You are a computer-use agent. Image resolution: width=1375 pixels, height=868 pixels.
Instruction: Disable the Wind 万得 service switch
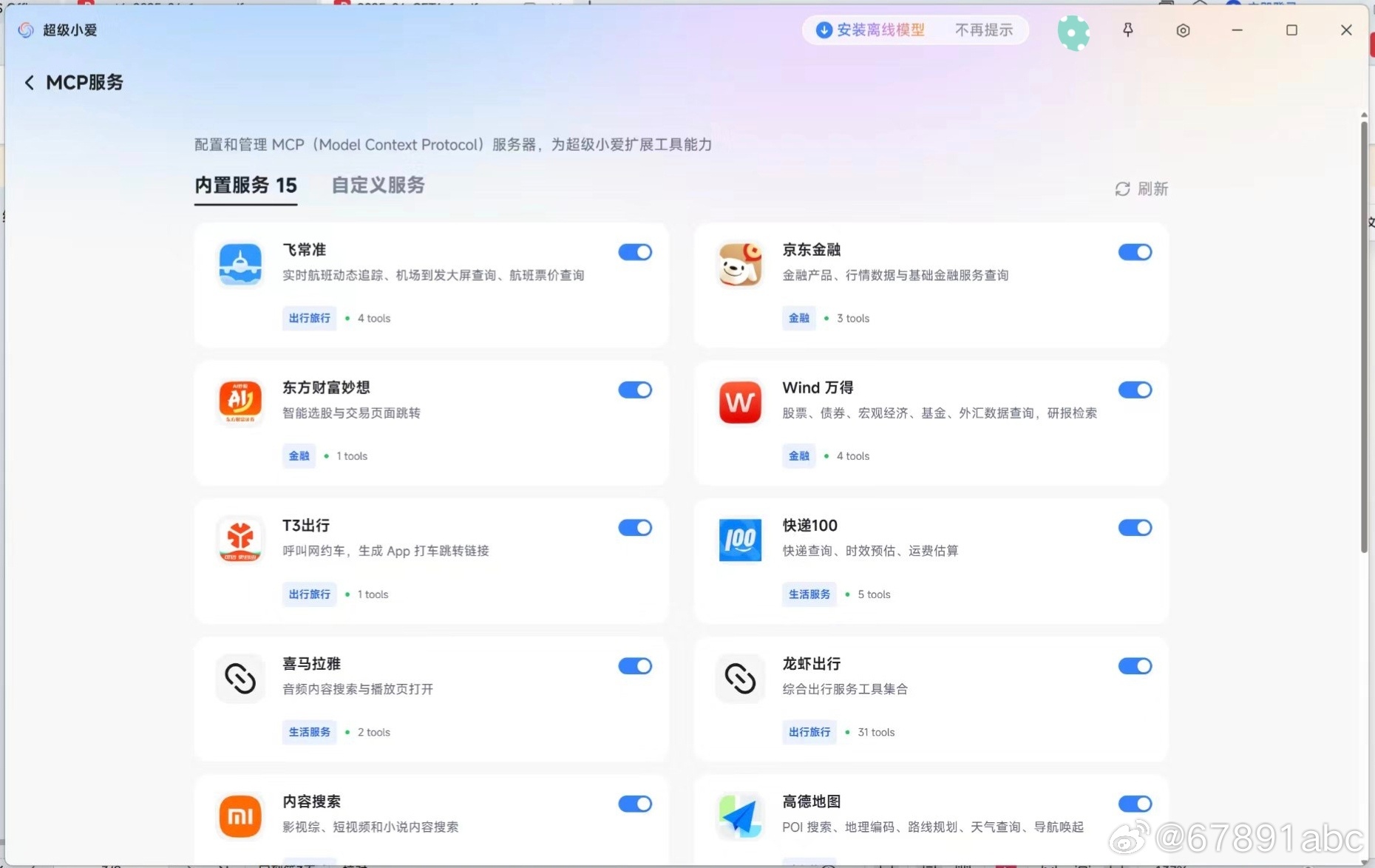[x=1135, y=390]
